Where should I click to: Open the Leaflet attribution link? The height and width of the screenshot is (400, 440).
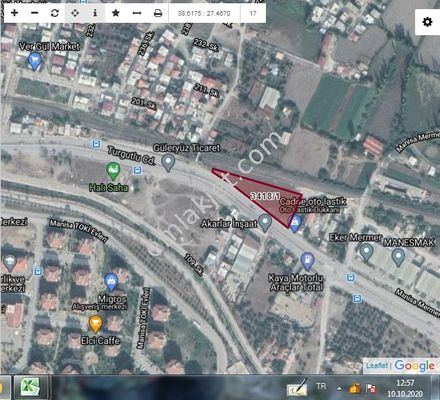[x=377, y=366]
